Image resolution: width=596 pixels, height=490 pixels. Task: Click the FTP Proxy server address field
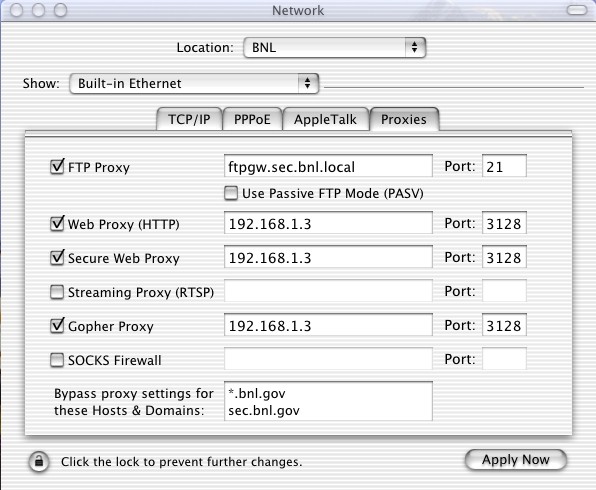pos(328,166)
